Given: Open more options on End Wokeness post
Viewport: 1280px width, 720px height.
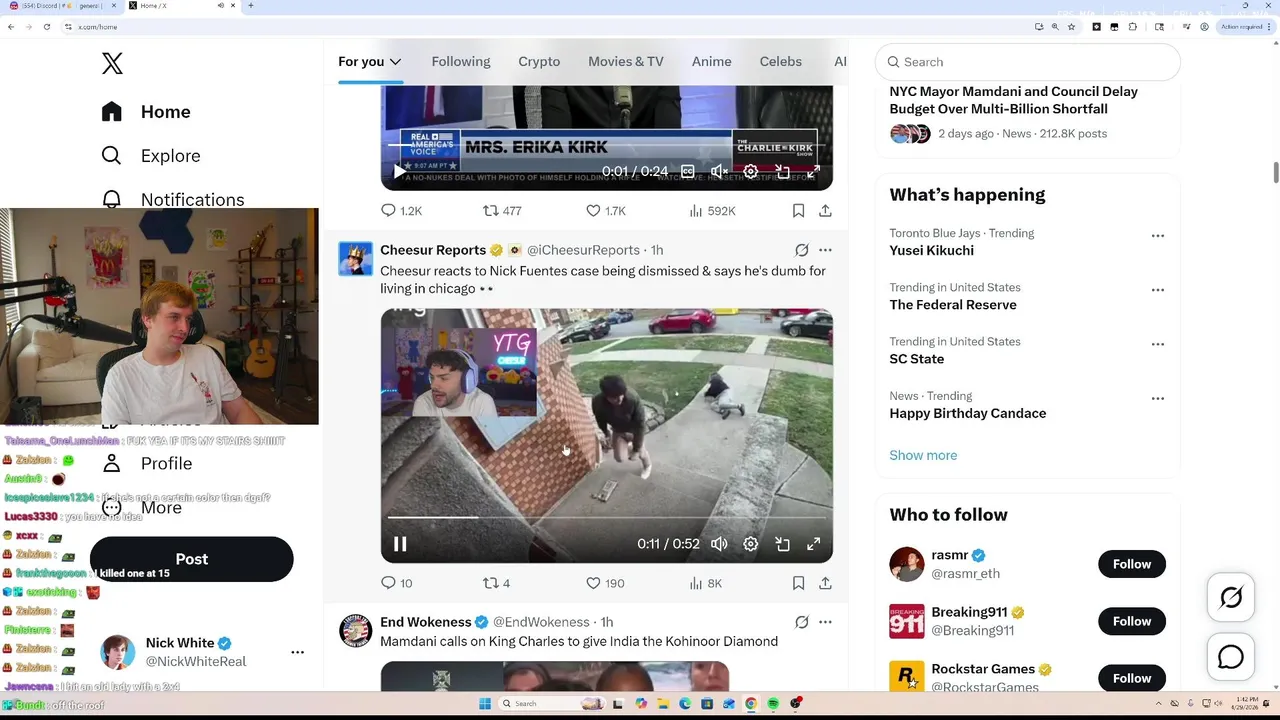Looking at the screenshot, I should point(825,622).
